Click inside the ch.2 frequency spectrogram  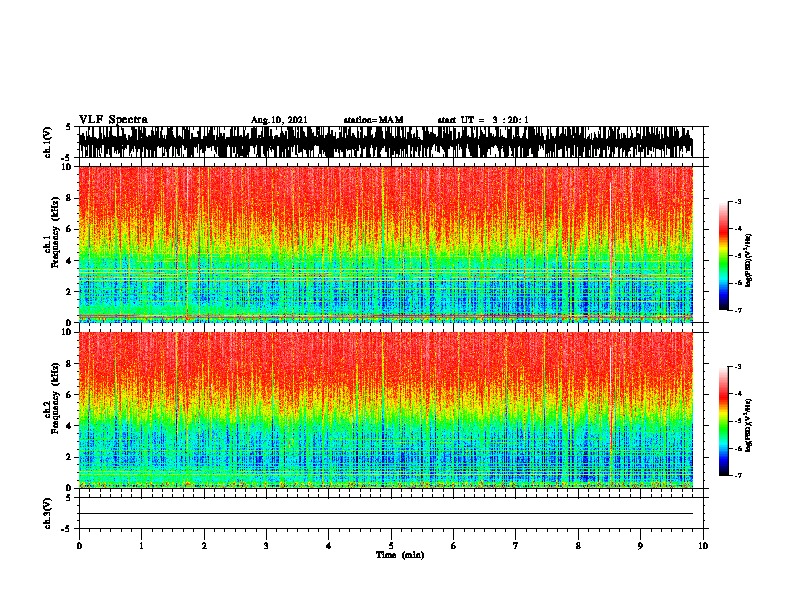[386, 410]
